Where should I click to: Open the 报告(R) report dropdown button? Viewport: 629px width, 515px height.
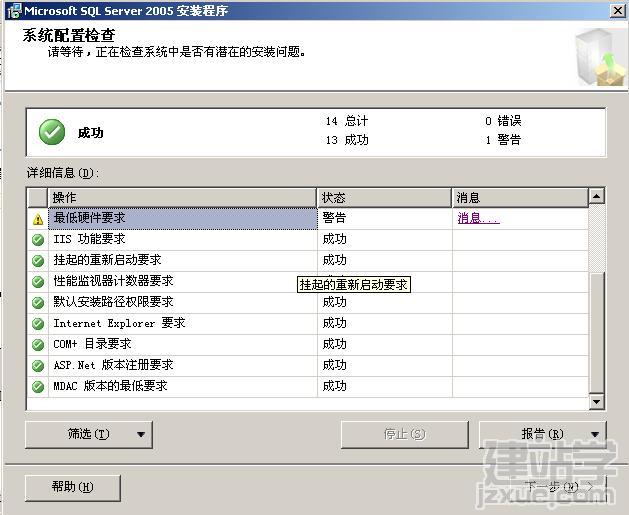coord(542,434)
